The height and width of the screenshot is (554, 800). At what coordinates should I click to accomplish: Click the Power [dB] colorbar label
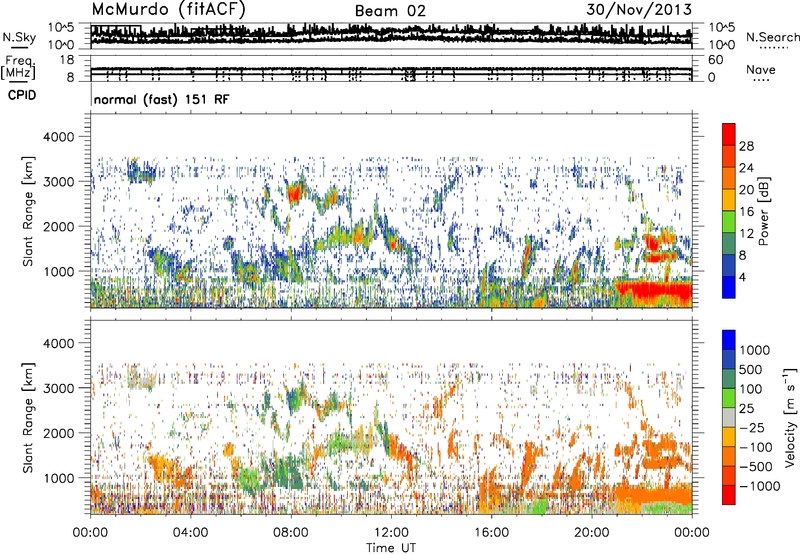coord(763,211)
